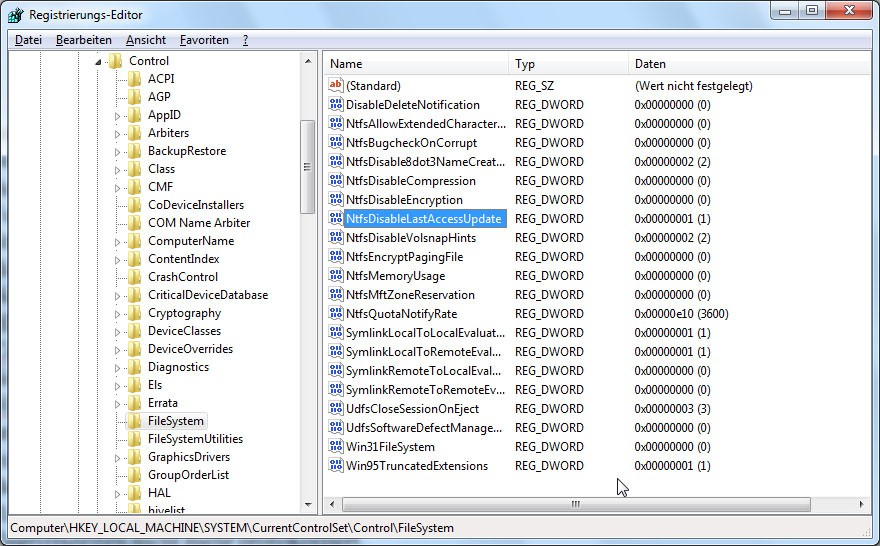Open the Ansicht menu
This screenshot has width=880, height=546.
coord(146,40)
